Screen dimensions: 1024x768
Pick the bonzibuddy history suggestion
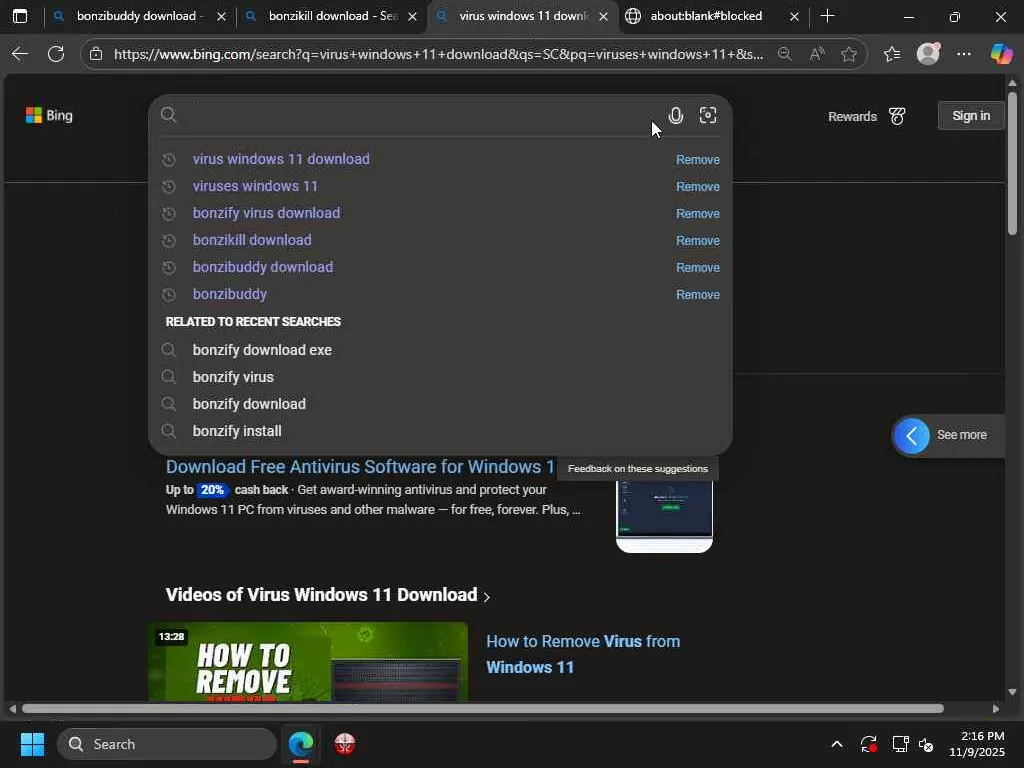pyautogui.click(x=230, y=295)
